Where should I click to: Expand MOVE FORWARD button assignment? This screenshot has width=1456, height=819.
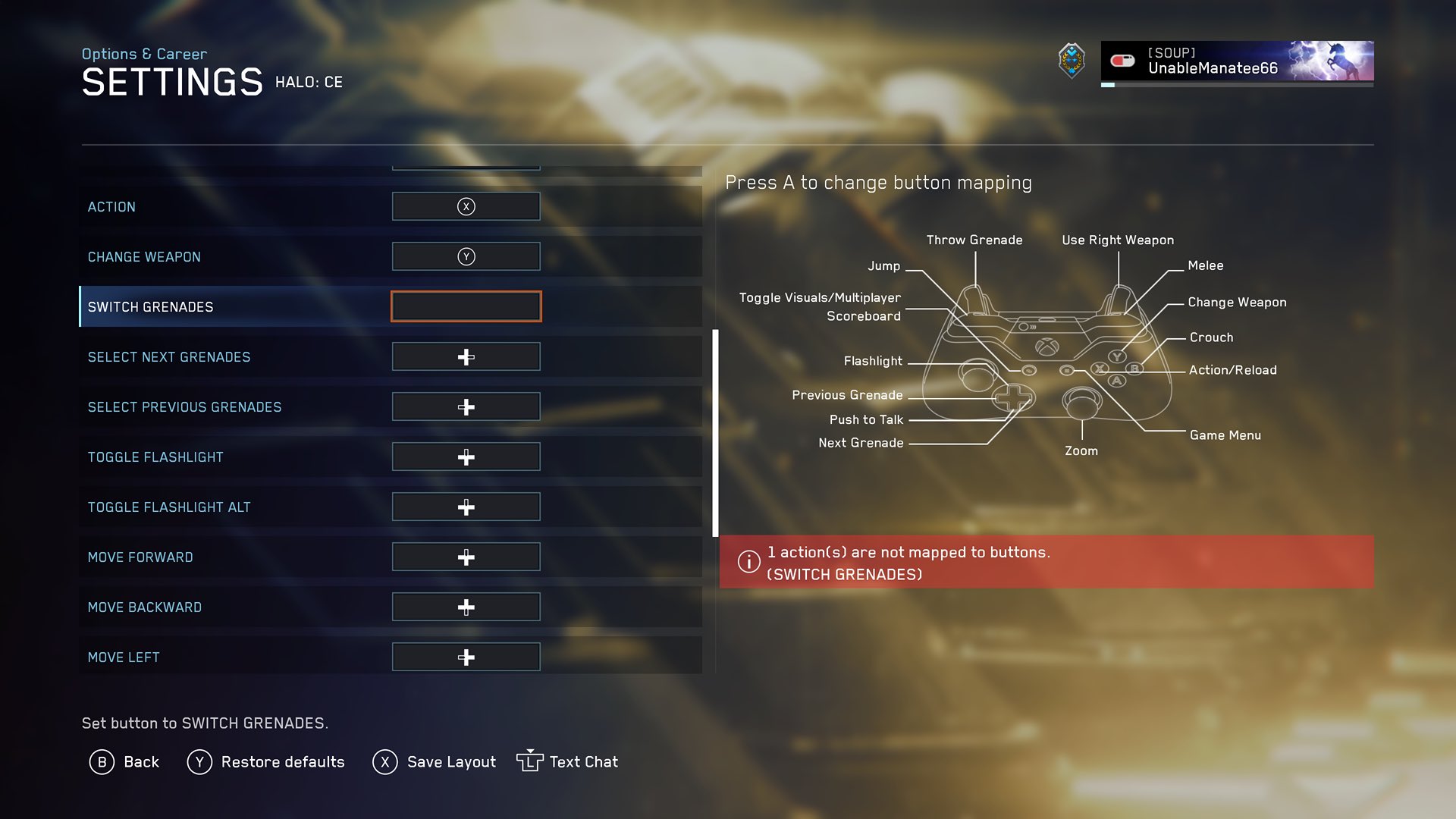click(466, 557)
